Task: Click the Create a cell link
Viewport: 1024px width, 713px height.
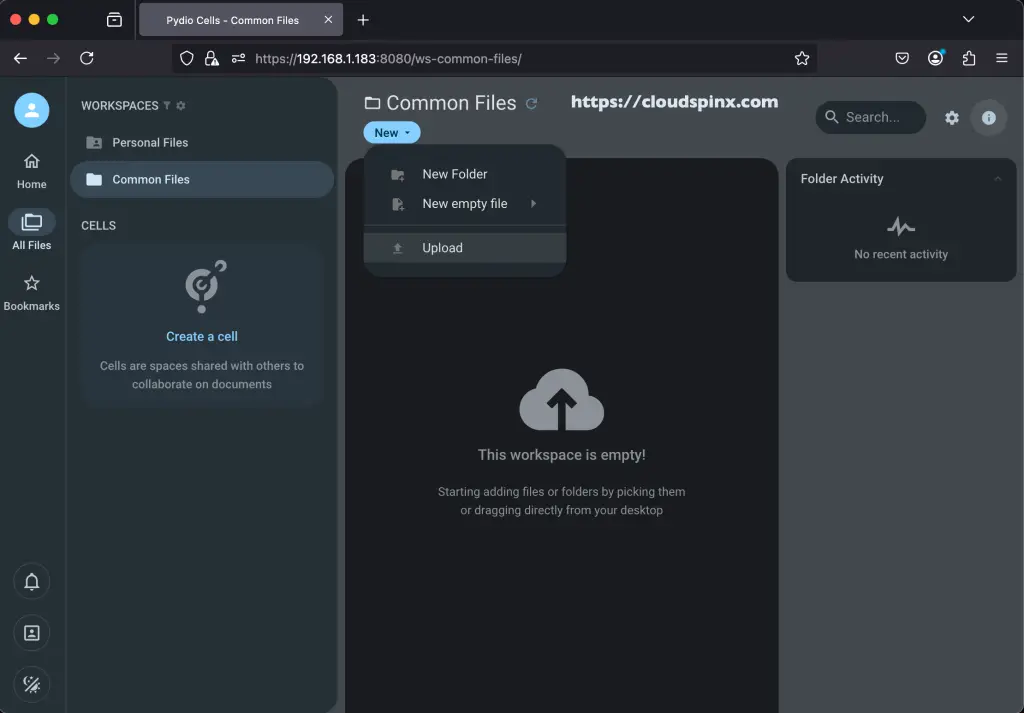Action: tap(202, 336)
